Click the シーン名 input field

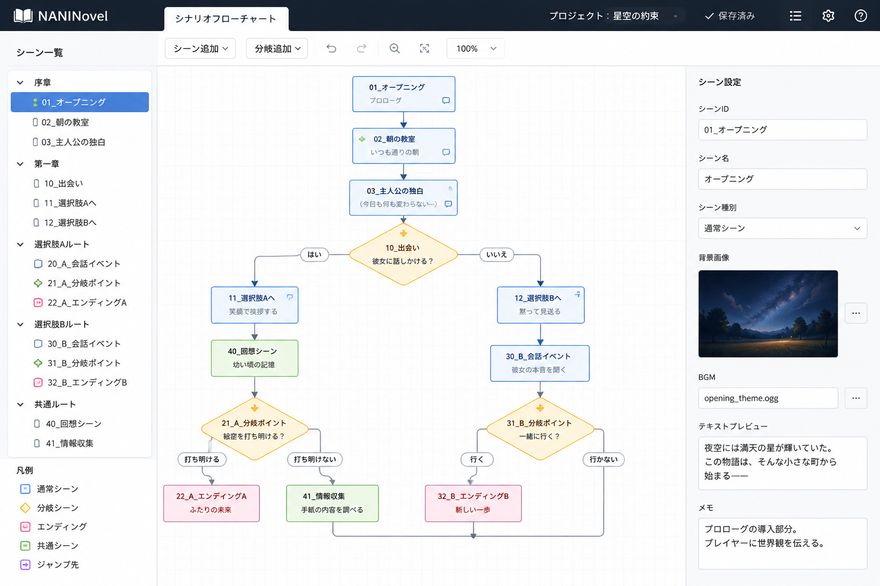pos(782,179)
